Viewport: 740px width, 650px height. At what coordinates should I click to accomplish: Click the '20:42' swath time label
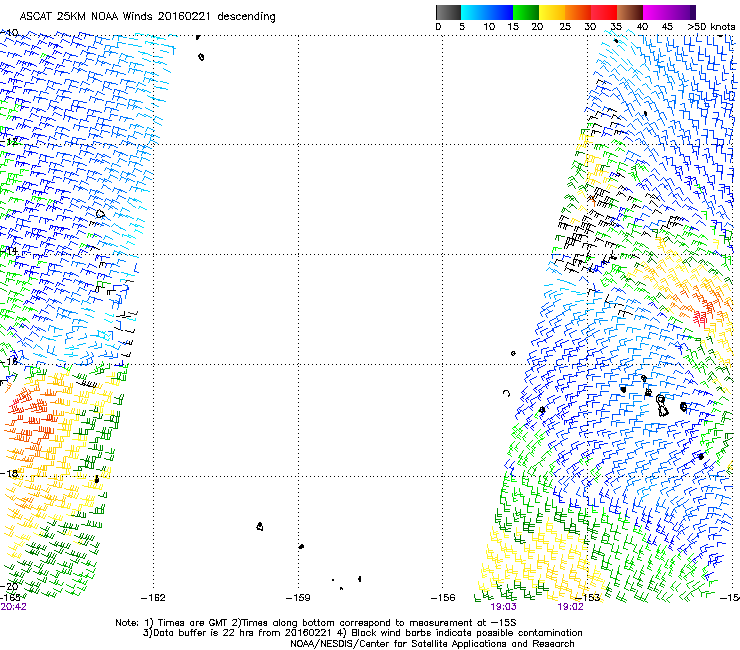[13, 607]
